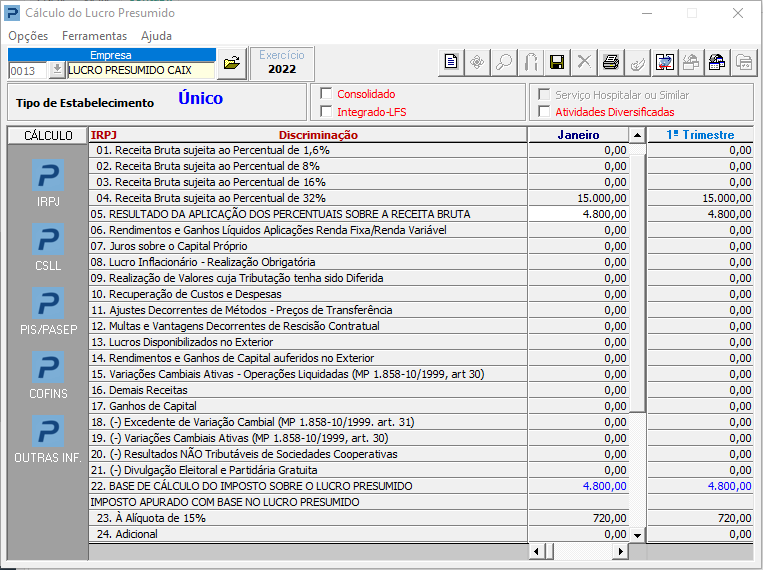Select Janeiro value 15.000,00 in row 04
This screenshot has height=570, width=763.
coord(579,198)
